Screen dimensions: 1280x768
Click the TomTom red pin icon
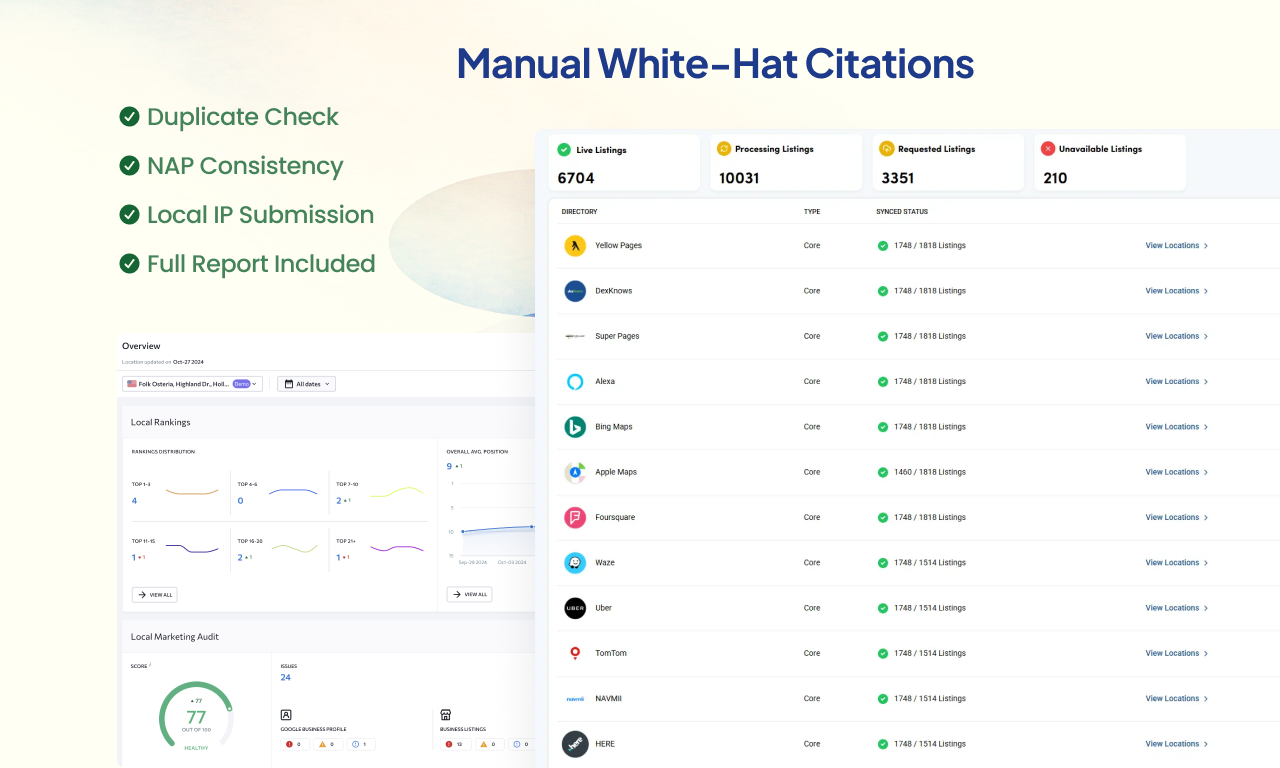pos(574,653)
